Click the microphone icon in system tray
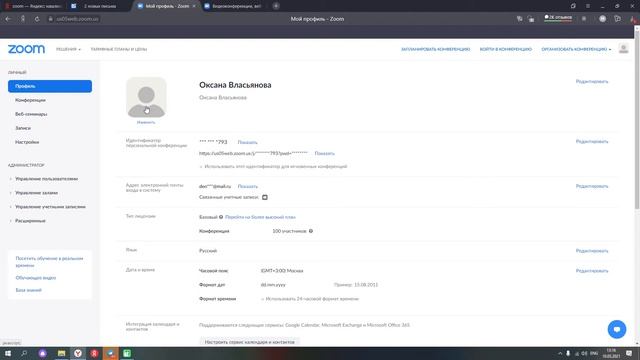640x360 pixels. pos(568,353)
